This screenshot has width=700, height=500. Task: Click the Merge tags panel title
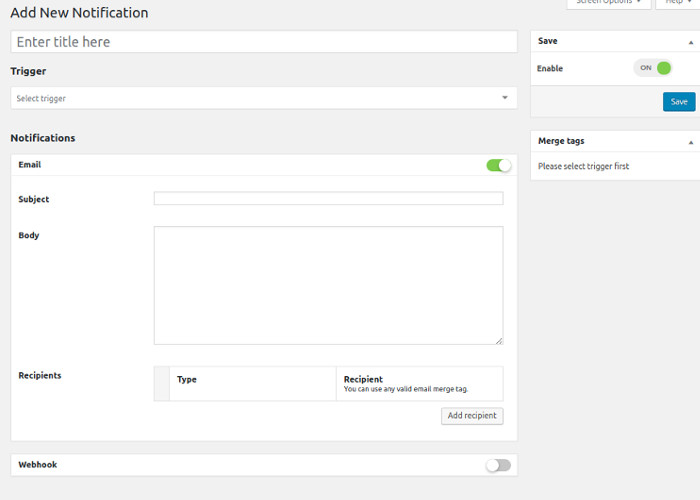[561, 141]
